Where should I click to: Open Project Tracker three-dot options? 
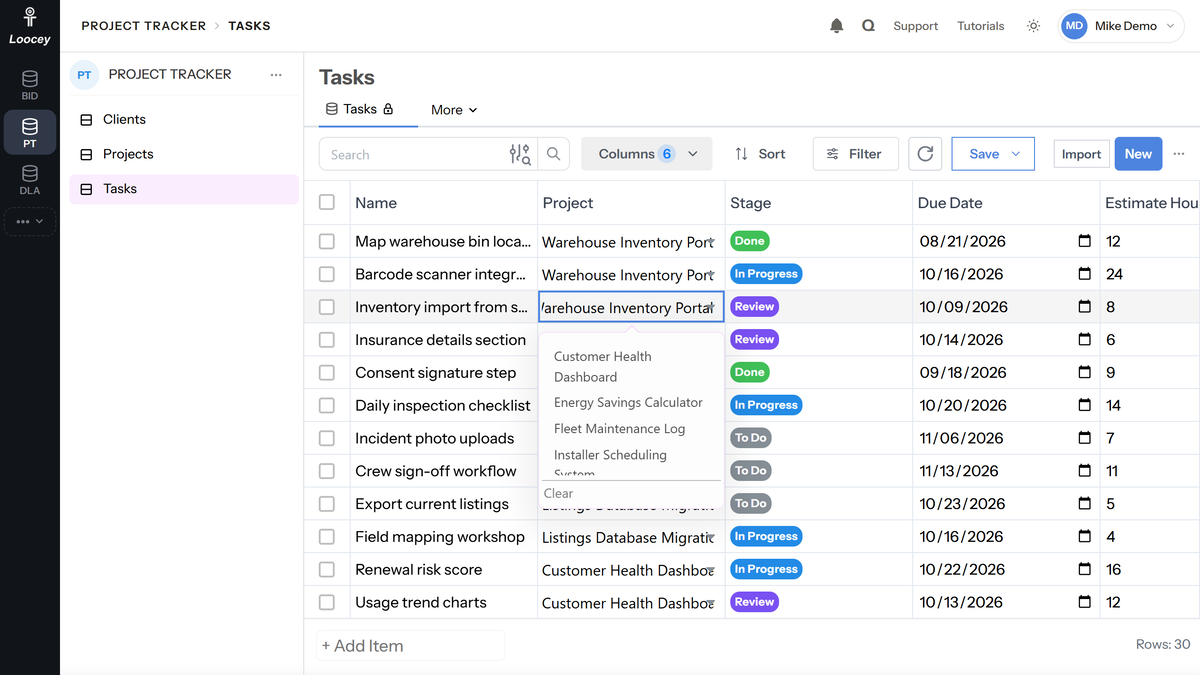click(276, 75)
